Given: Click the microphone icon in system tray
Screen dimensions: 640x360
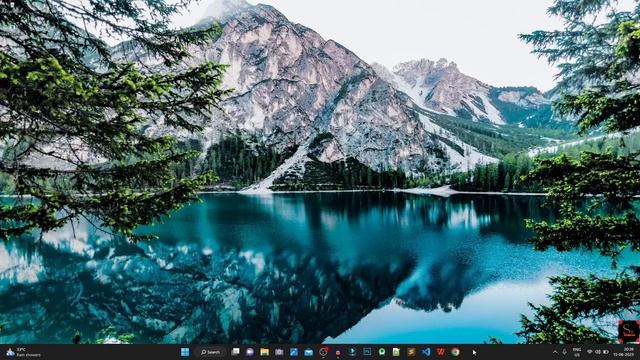Looking at the screenshot, I should tap(564, 352).
